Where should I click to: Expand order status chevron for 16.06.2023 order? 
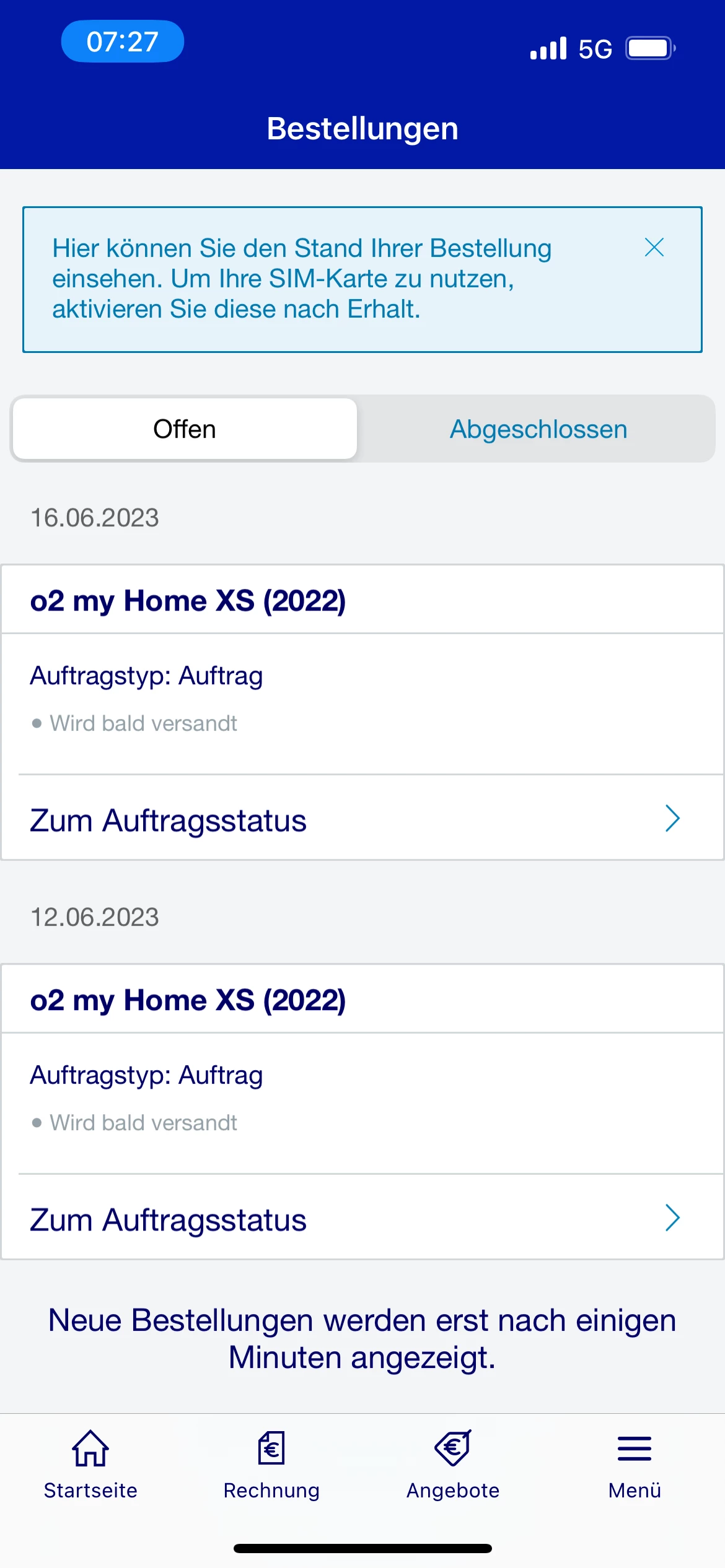click(x=672, y=819)
